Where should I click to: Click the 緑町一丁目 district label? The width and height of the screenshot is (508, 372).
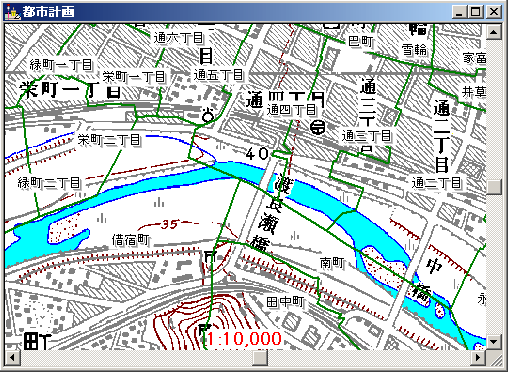[x=61, y=64]
